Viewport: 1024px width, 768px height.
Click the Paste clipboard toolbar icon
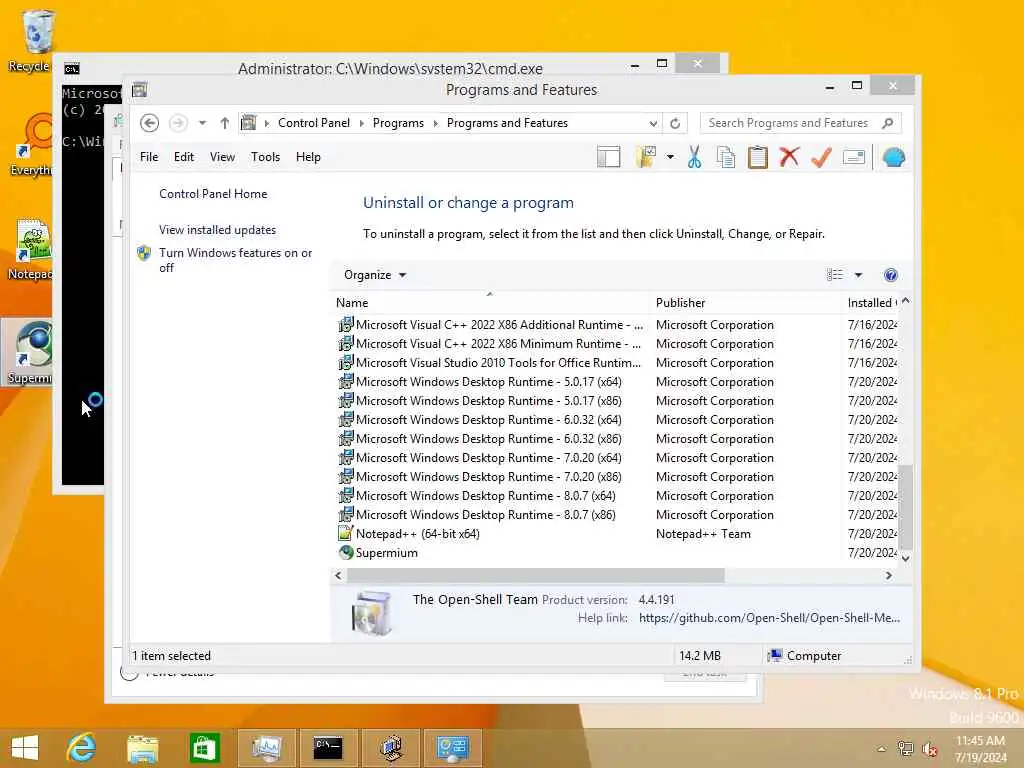tap(758, 157)
